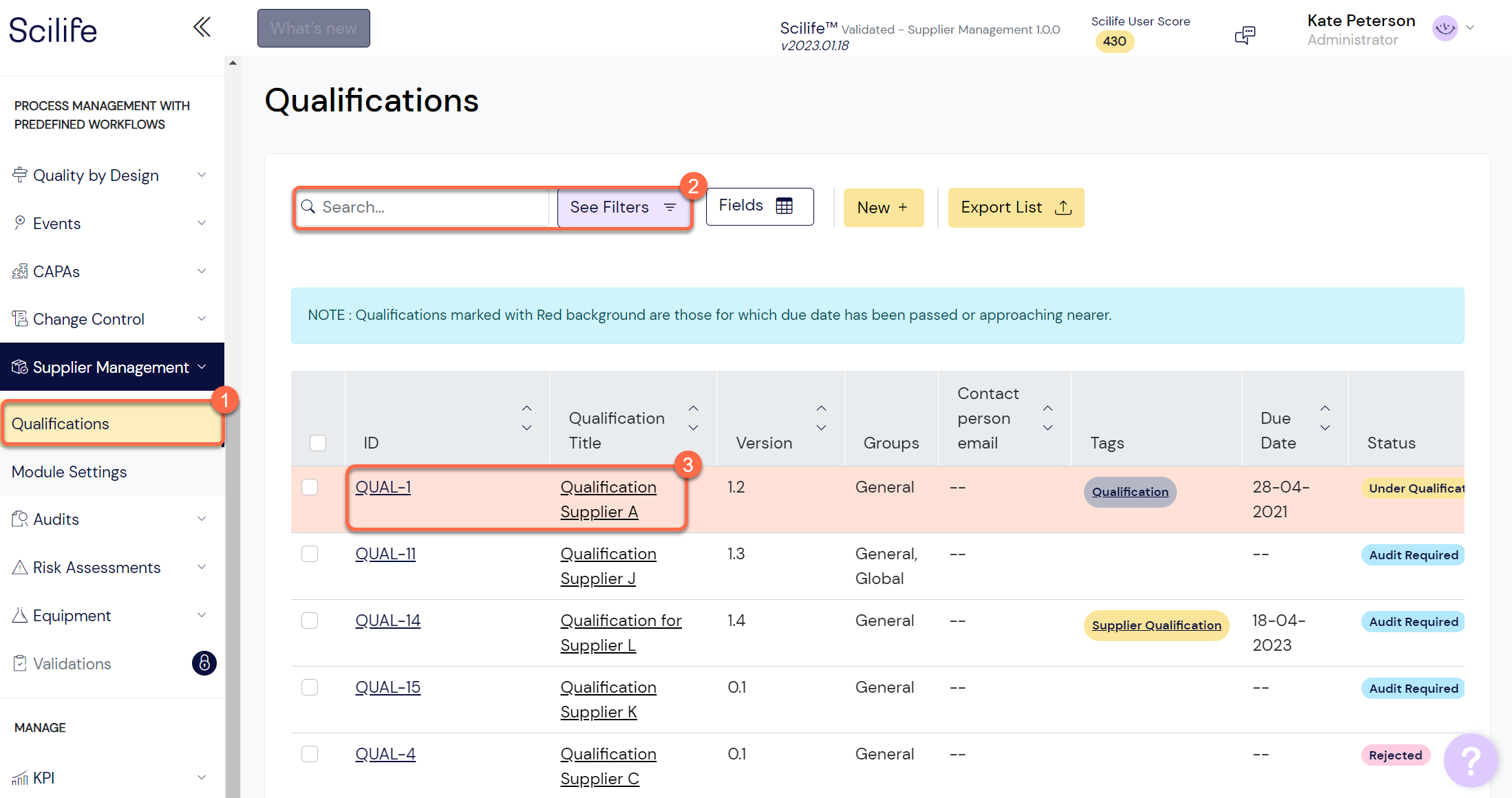Expand Equipment menu chevron

[202, 615]
